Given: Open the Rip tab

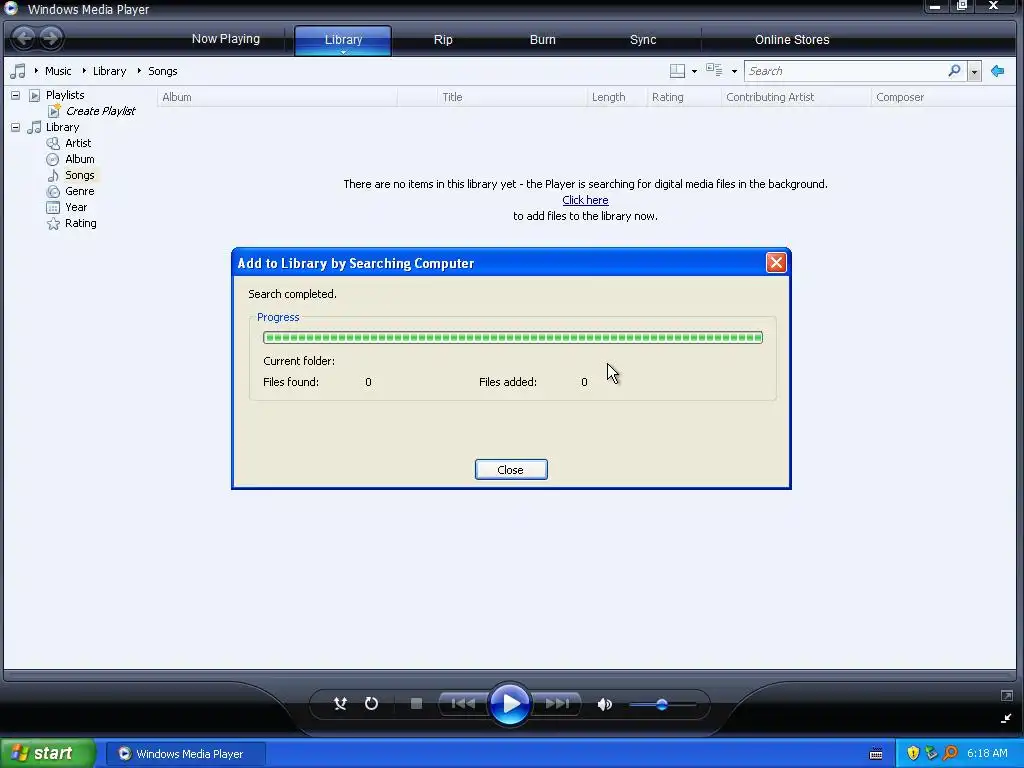Looking at the screenshot, I should (443, 39).
